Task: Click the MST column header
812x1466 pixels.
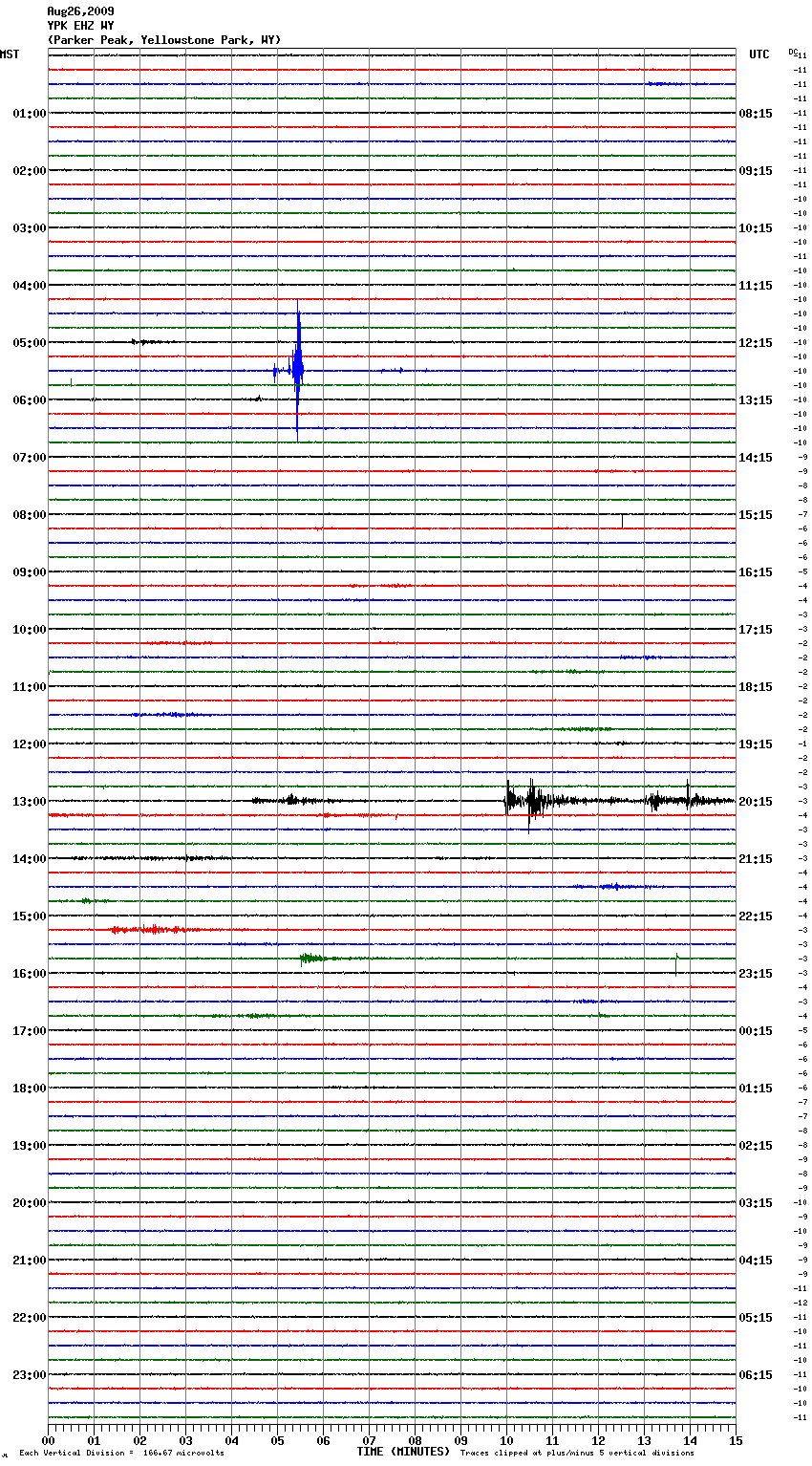Action: (10, 54)
